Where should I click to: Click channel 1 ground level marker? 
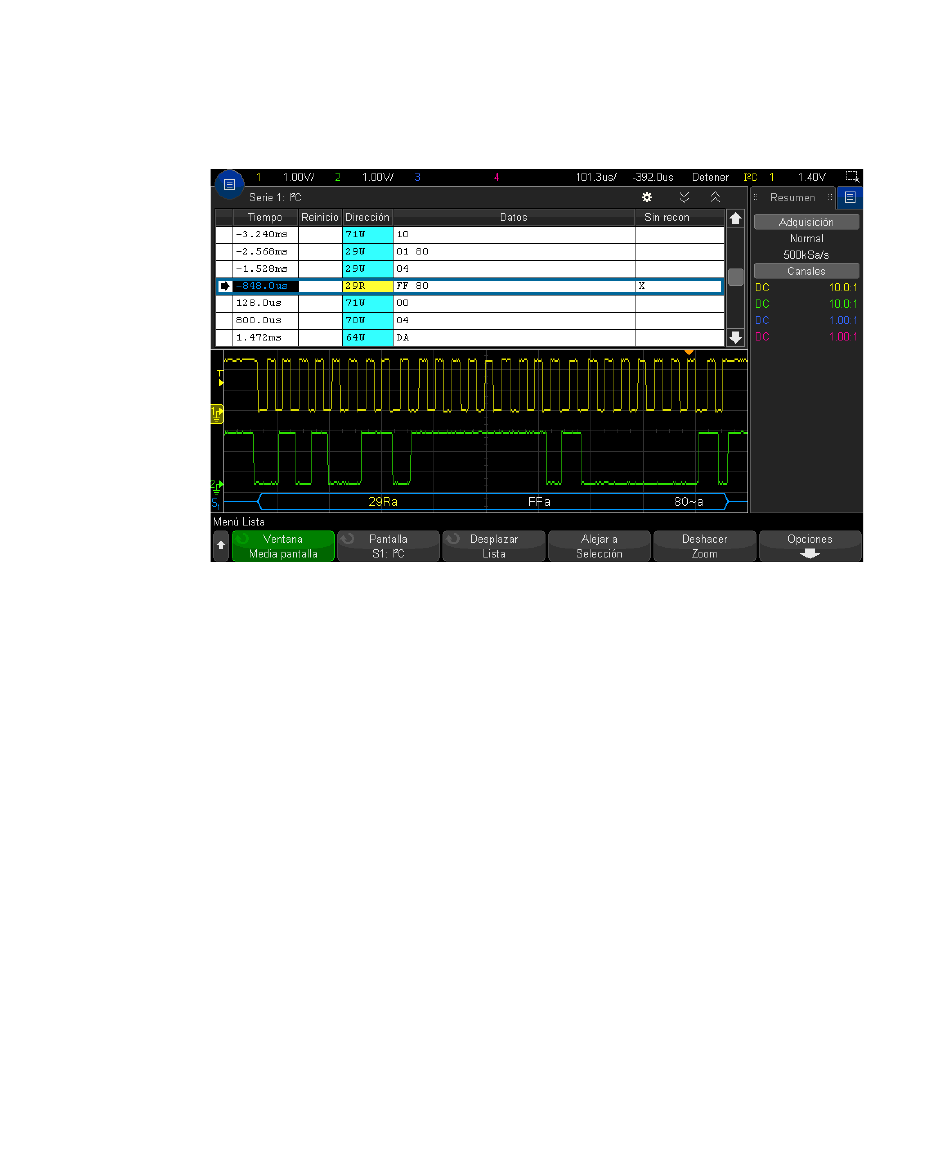216,415
